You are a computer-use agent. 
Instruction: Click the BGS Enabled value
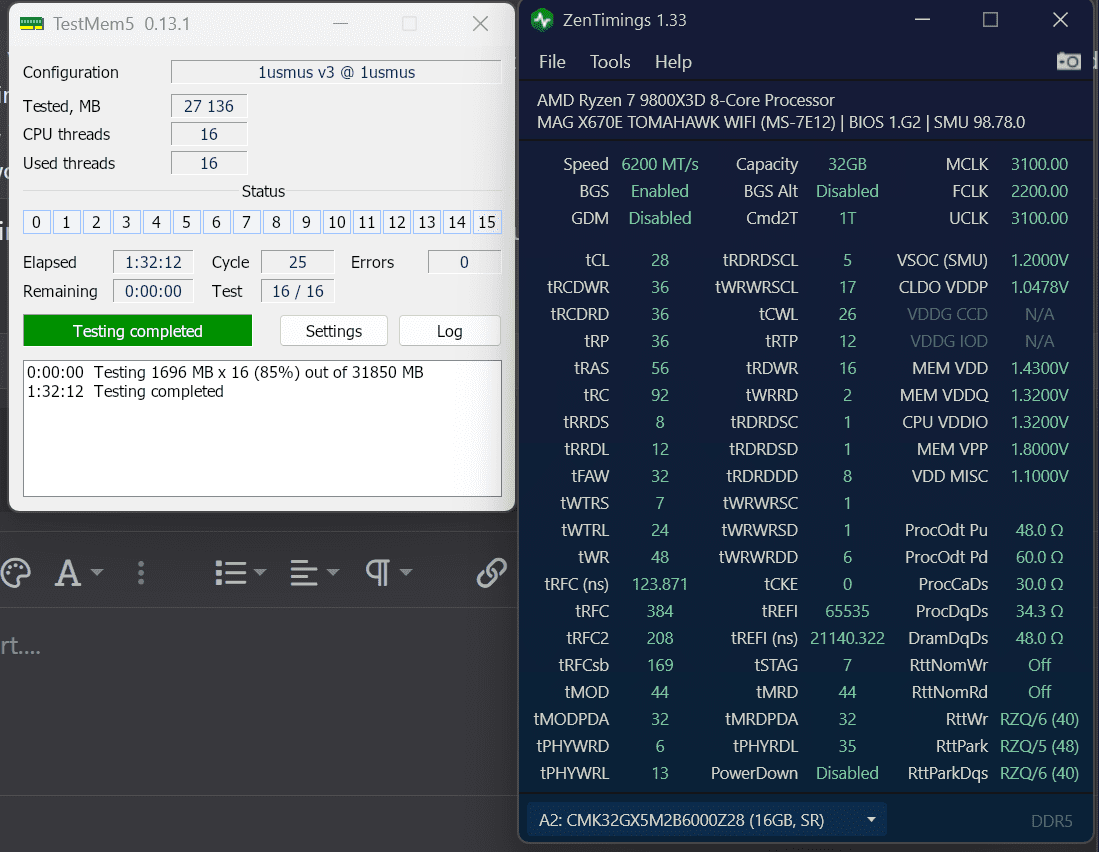[x=660, y=191]
